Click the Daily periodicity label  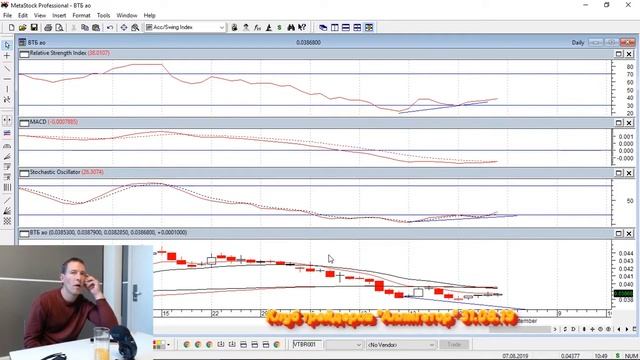(x=578, y=42)
